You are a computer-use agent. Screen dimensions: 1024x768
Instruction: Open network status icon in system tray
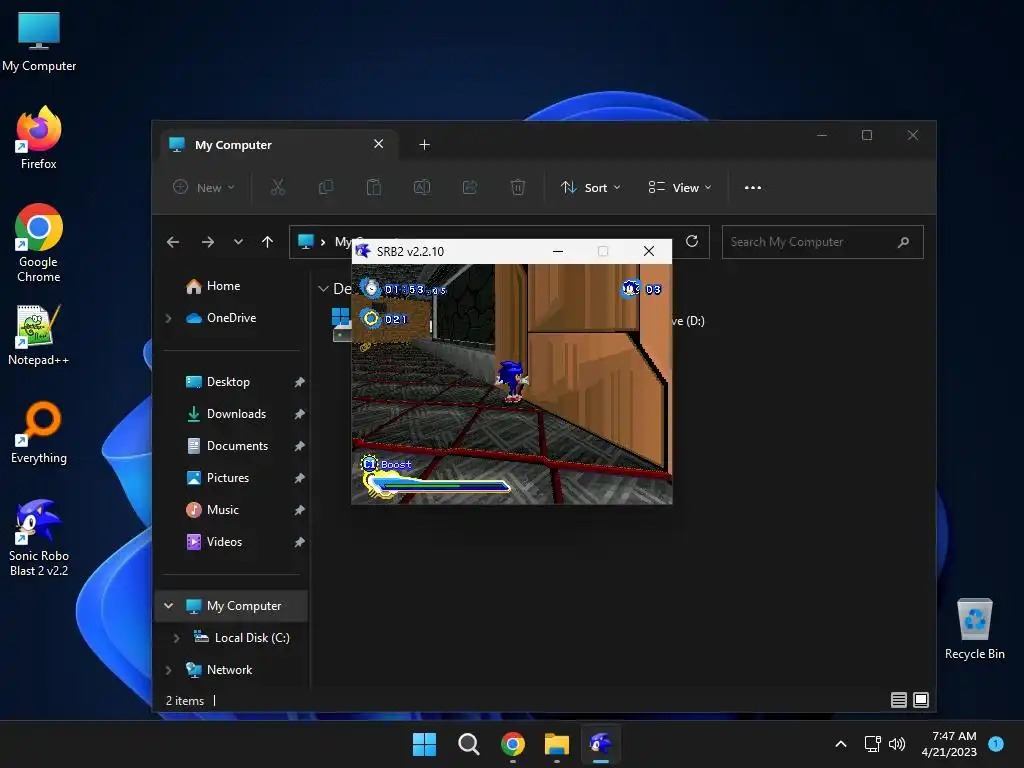pyautogui.click(x=872, y=744)
